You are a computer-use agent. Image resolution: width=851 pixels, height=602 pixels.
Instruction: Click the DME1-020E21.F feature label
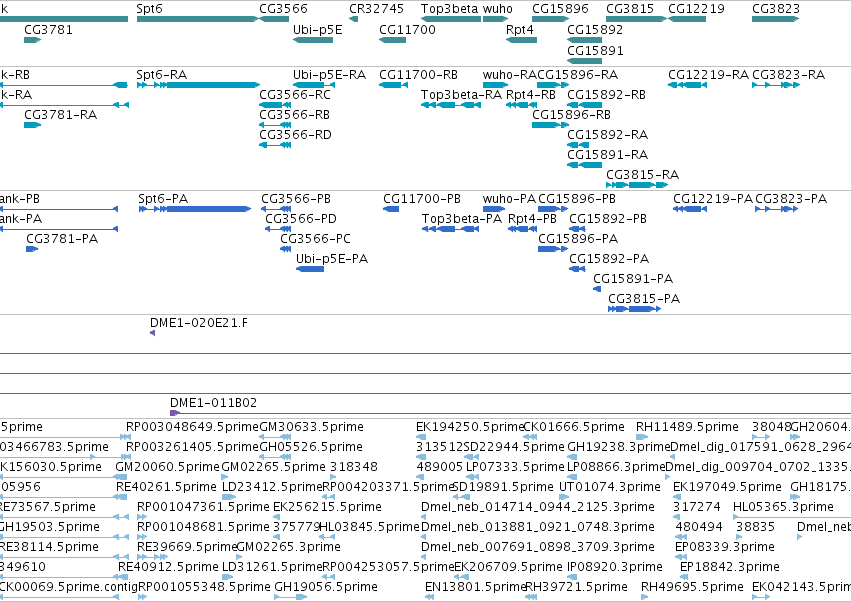coord(199,323)
